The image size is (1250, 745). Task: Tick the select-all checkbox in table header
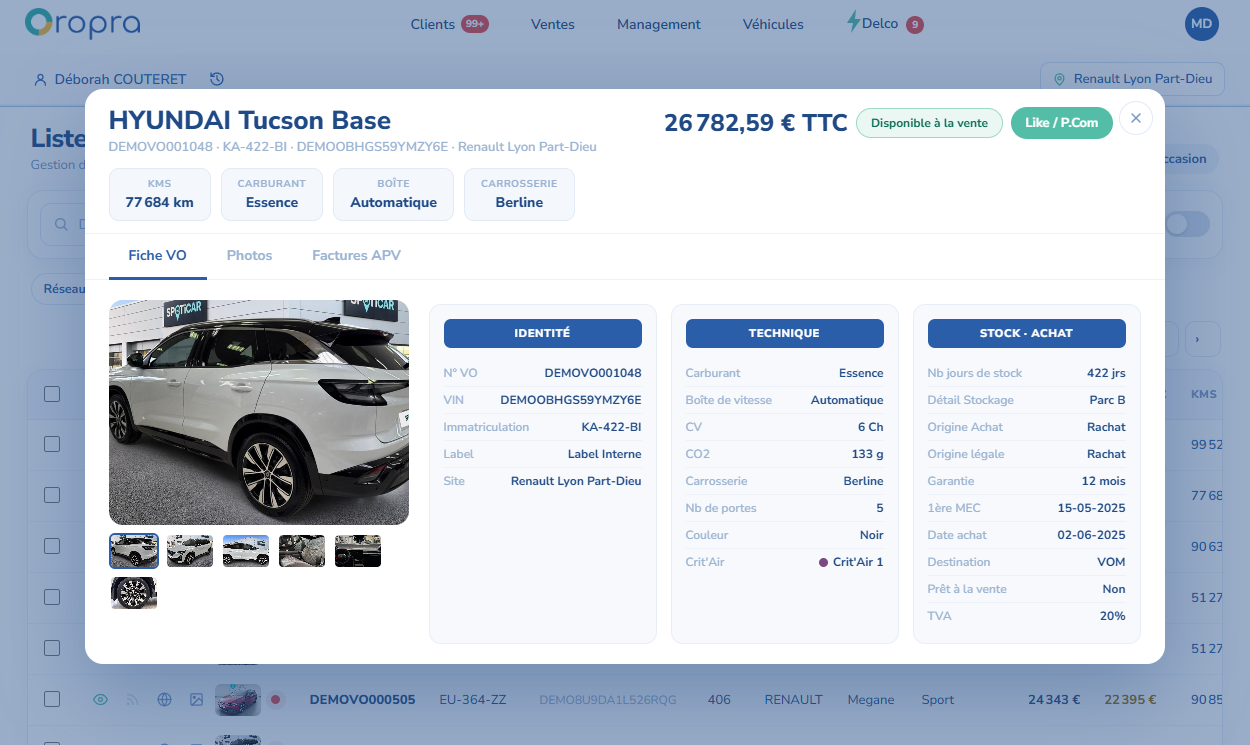52,394
